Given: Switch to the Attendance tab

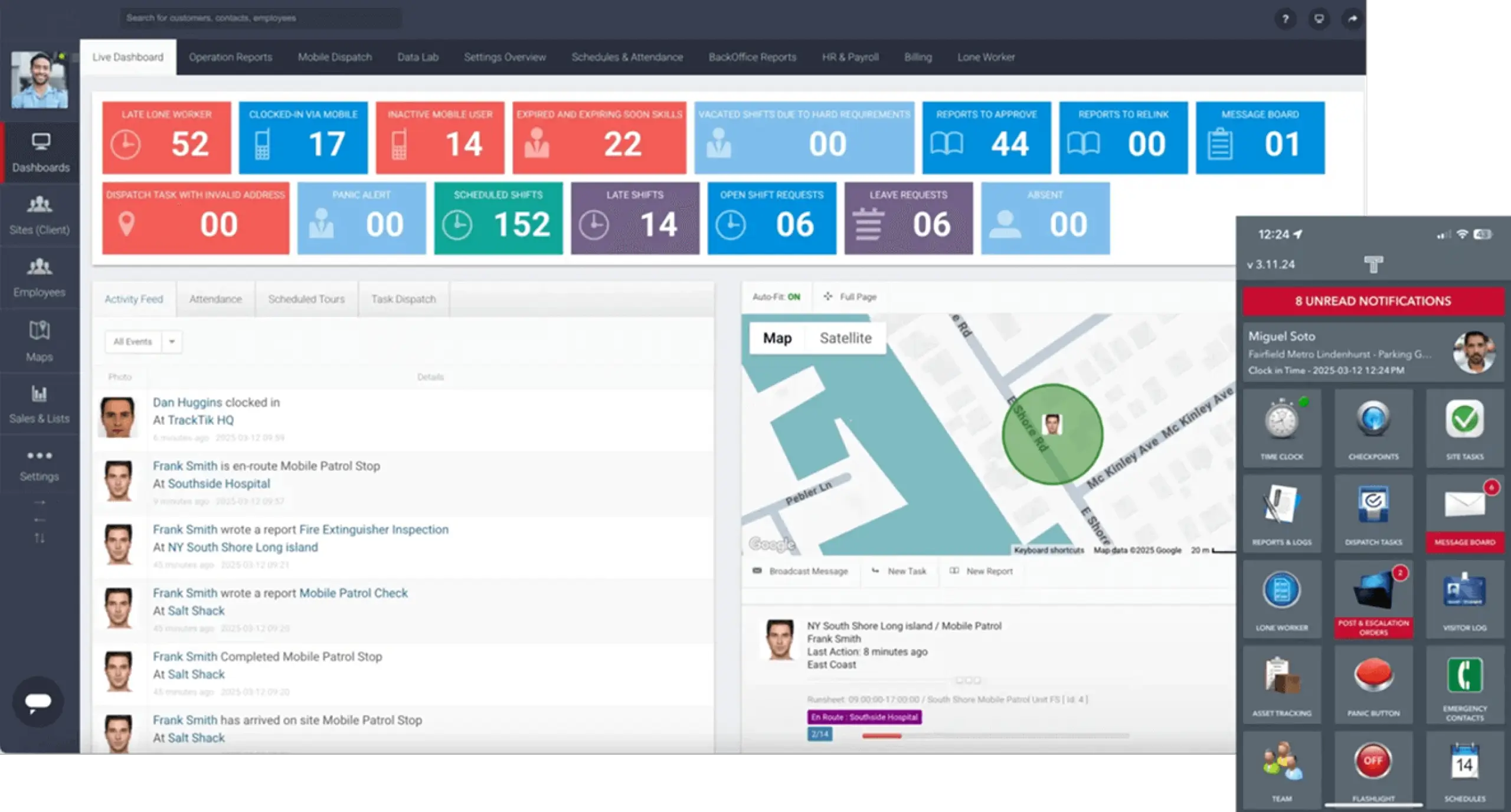Looking at the screenshot, I should point(215,299).
